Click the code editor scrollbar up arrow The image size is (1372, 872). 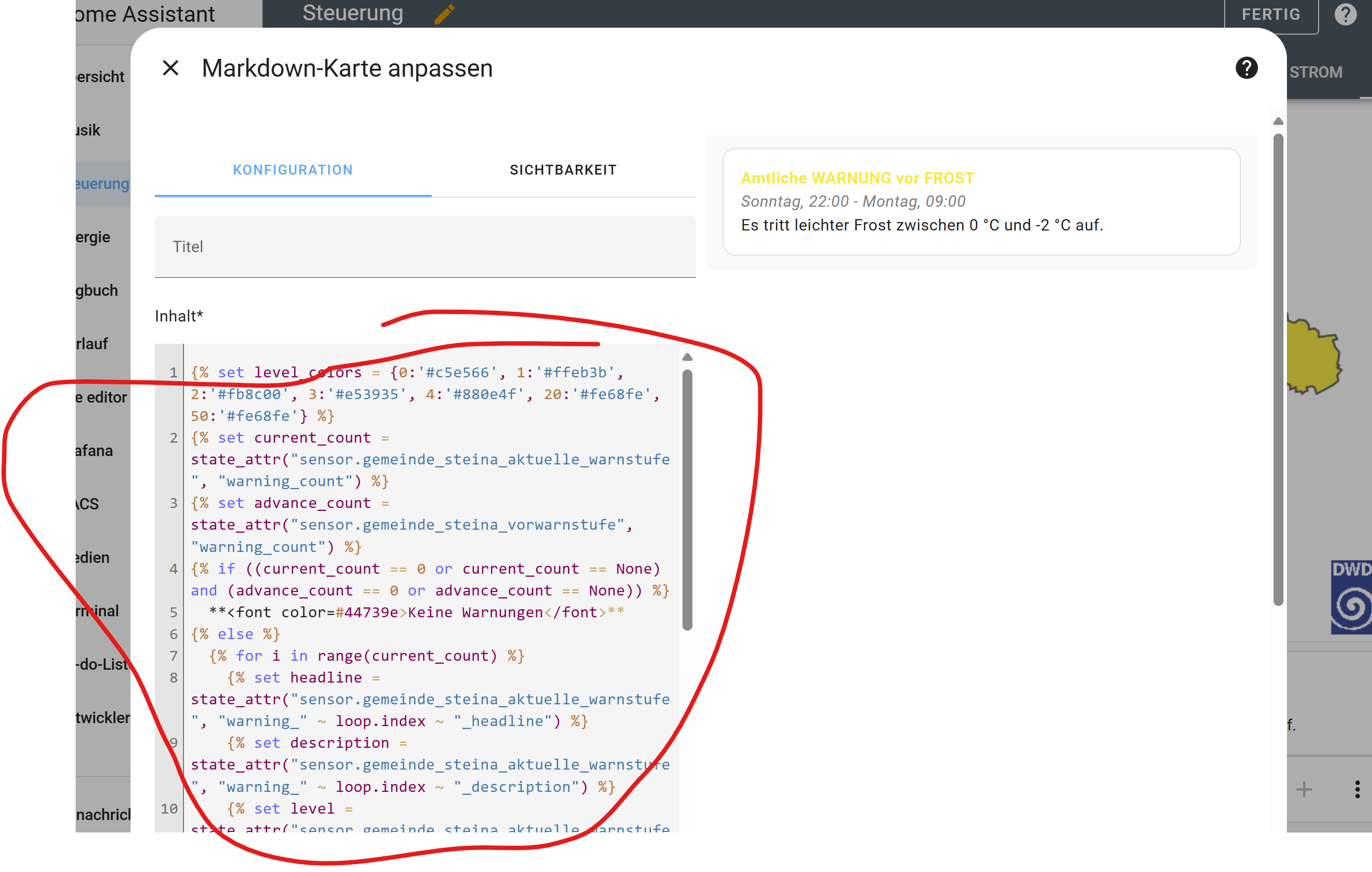point(687,357)
